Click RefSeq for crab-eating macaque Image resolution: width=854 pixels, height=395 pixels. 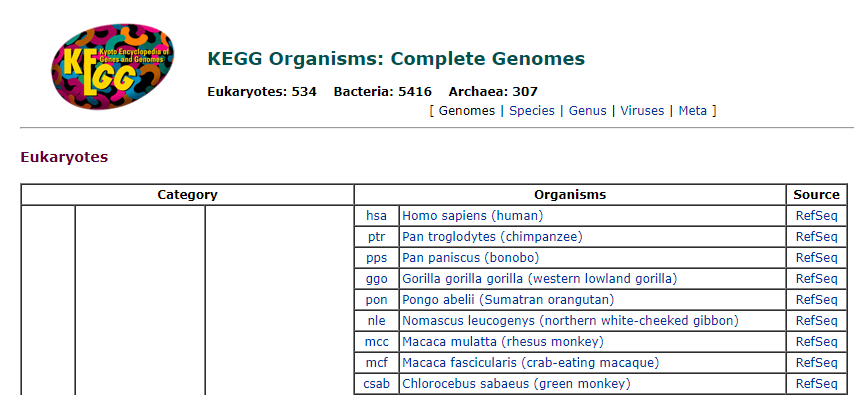click(816, 362)
